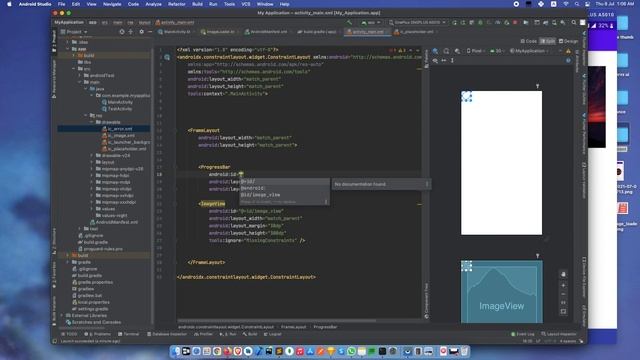Click the pan hand icon in preview
Image resolution: width=640 pixels, height=360 pixels.
(x=563, y=274)
